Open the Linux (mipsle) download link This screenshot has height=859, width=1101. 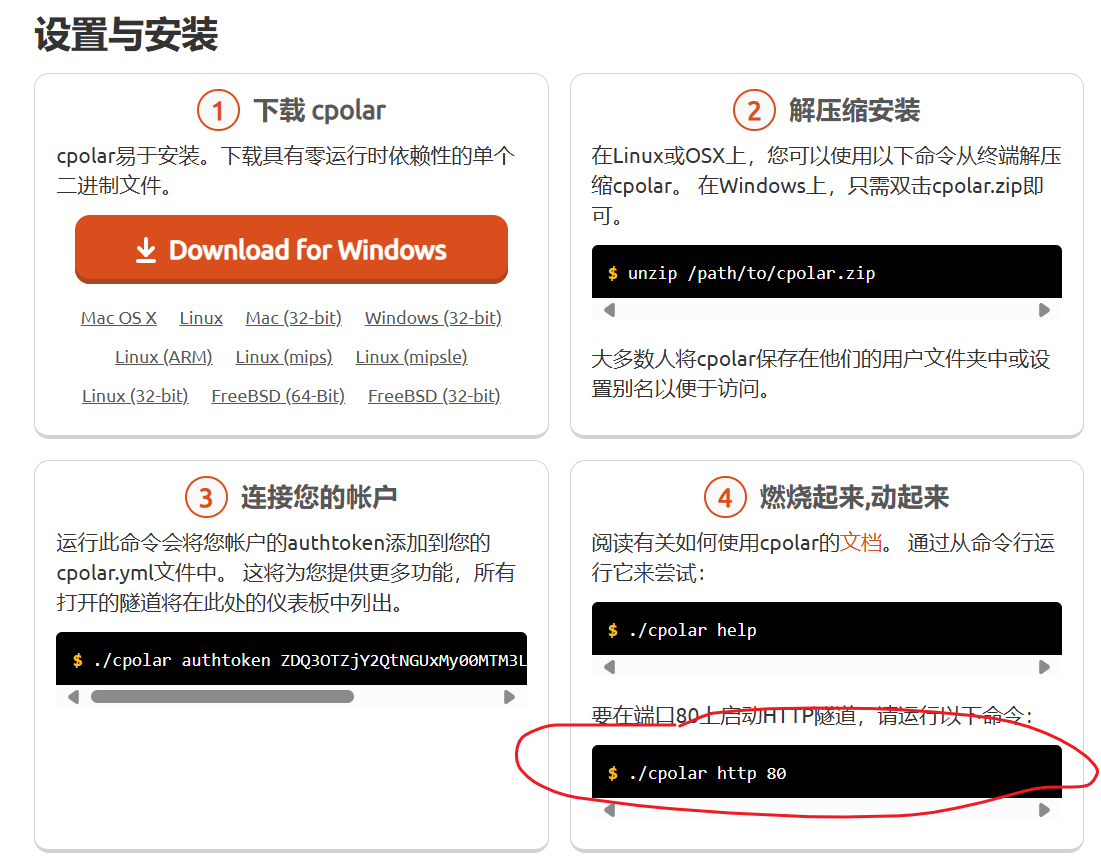click(412, 356)
